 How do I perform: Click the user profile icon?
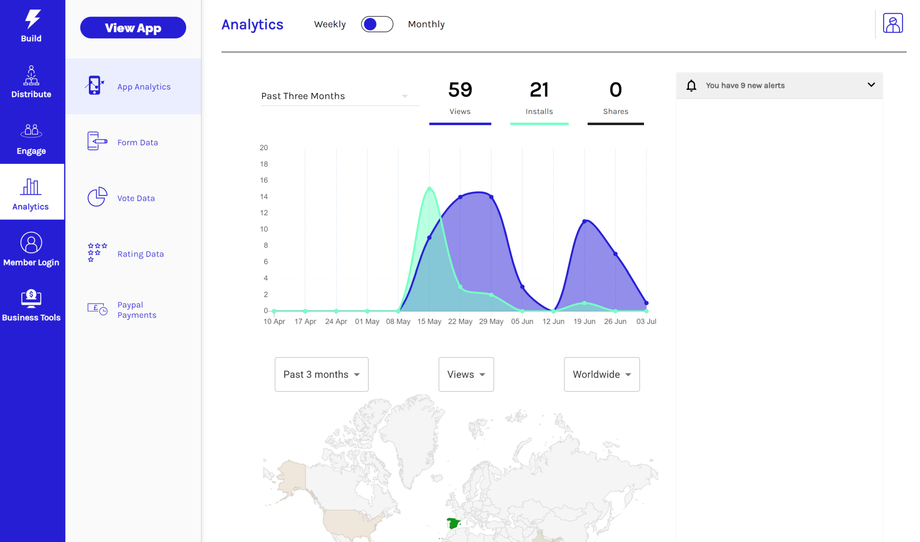coord(892,24)
